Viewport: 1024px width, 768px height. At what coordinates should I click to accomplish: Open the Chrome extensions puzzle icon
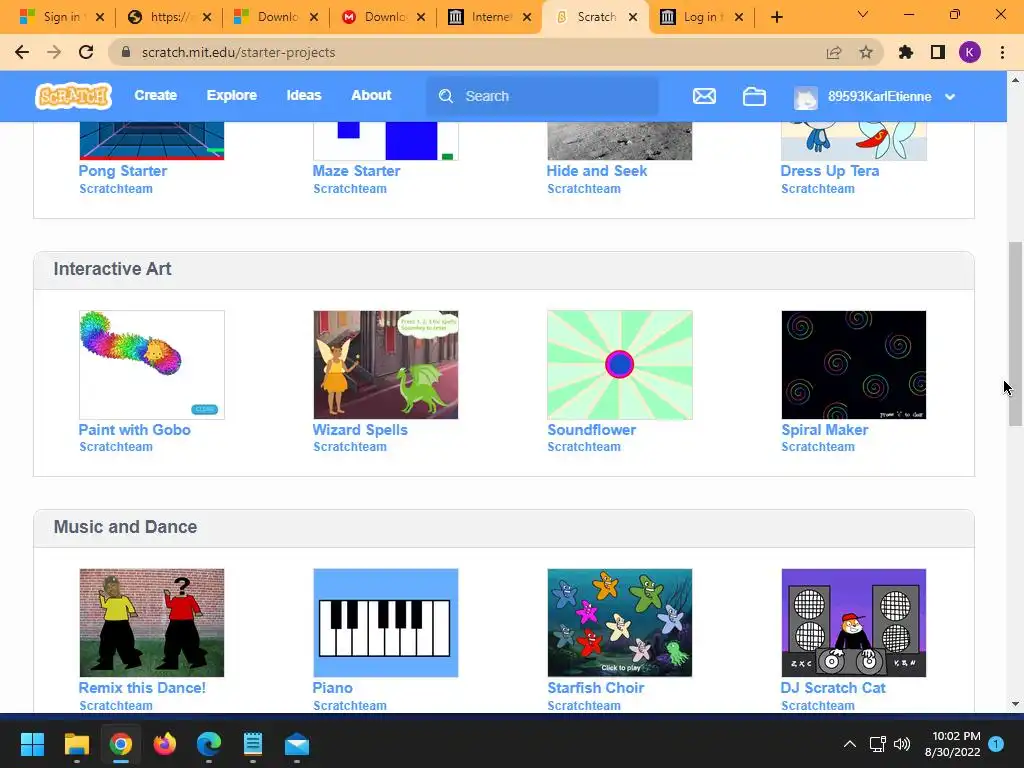coord(906,52)
